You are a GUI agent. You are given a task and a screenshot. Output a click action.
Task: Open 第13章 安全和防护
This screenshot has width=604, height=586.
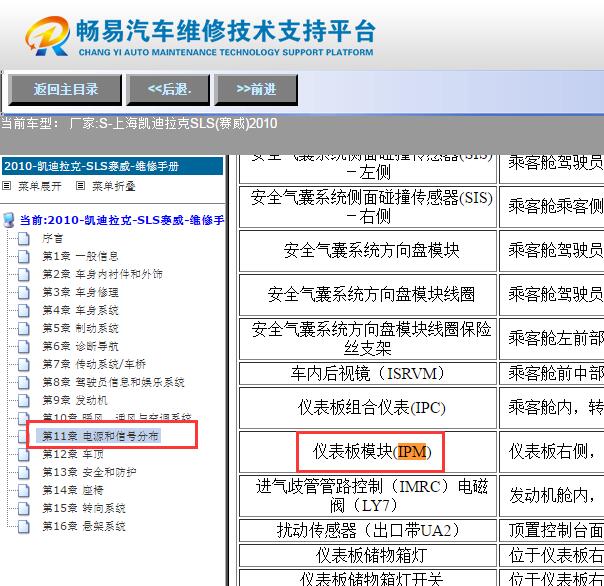tap(89, 472)
